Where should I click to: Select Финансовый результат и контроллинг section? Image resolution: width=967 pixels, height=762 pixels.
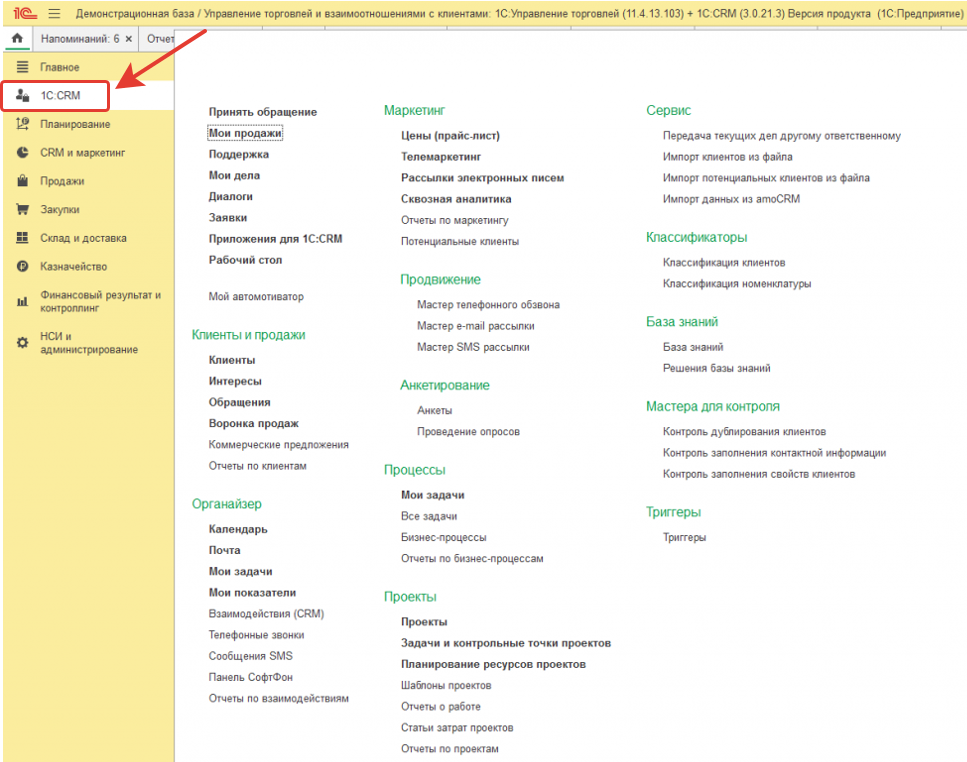(x=100, y=301)
